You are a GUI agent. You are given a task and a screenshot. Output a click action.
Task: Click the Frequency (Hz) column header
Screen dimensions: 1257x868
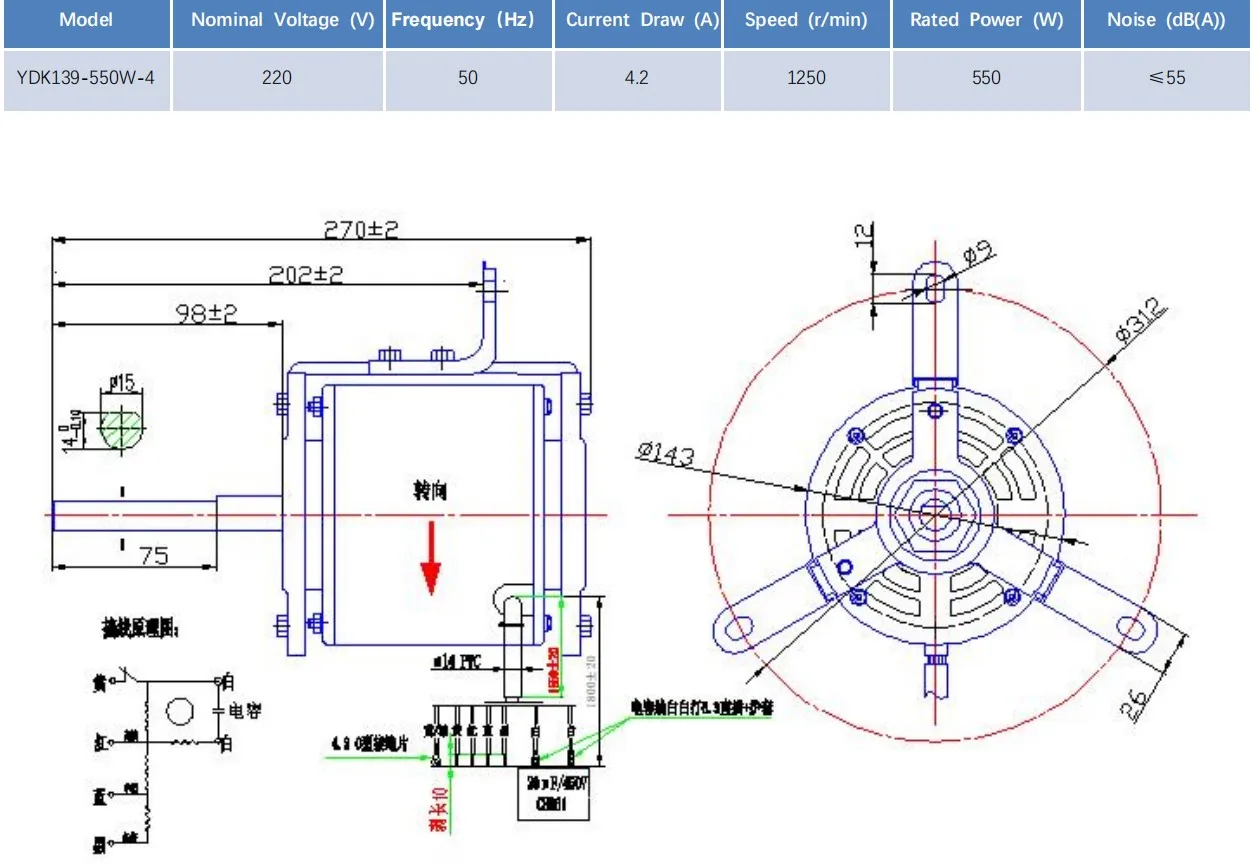click(468, 20)
